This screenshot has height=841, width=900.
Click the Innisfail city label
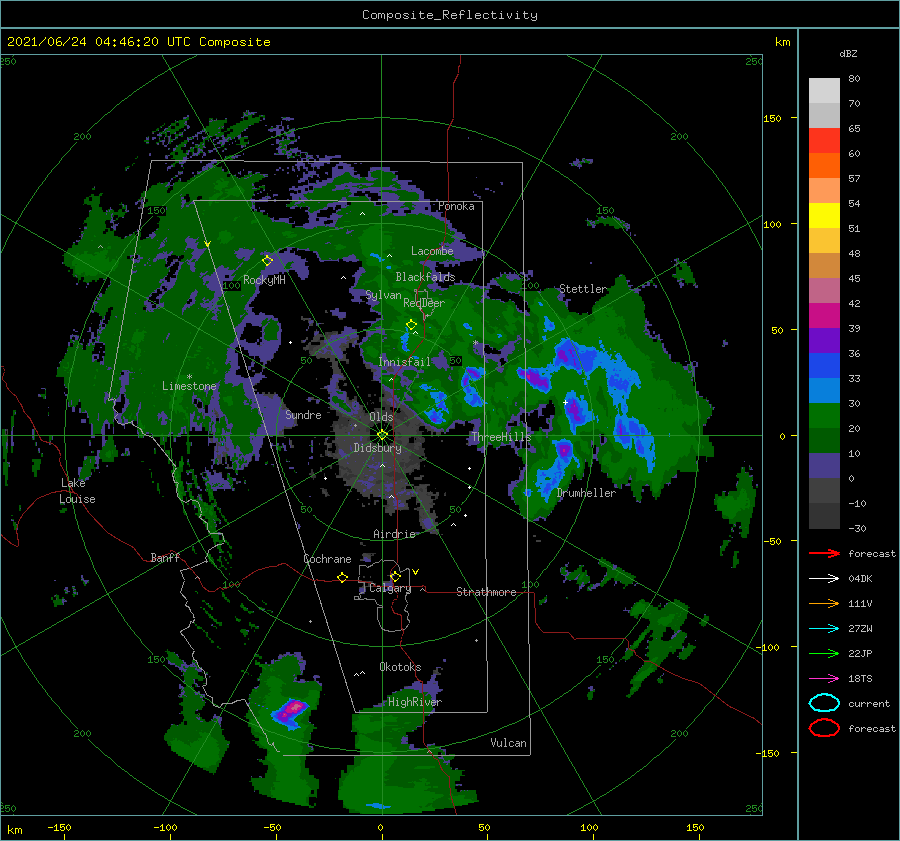click(x=404, y=362)
